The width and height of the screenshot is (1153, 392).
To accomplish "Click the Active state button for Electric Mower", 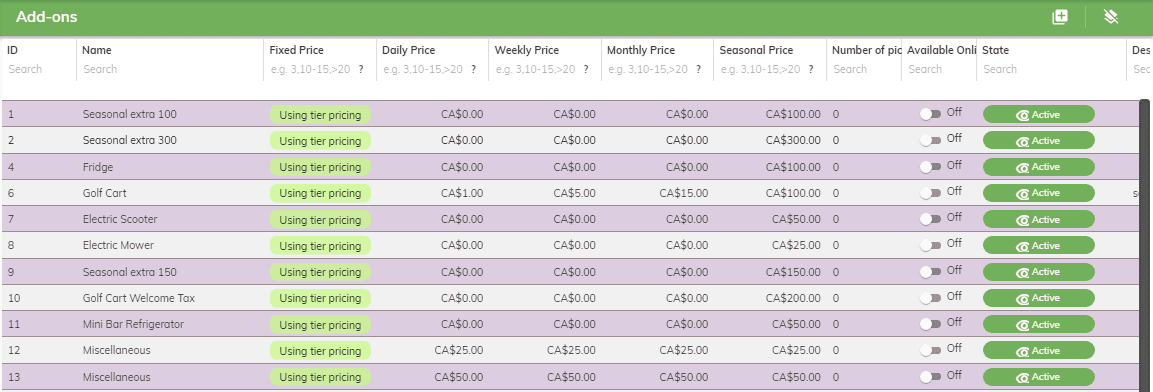I will (1038, 246).
